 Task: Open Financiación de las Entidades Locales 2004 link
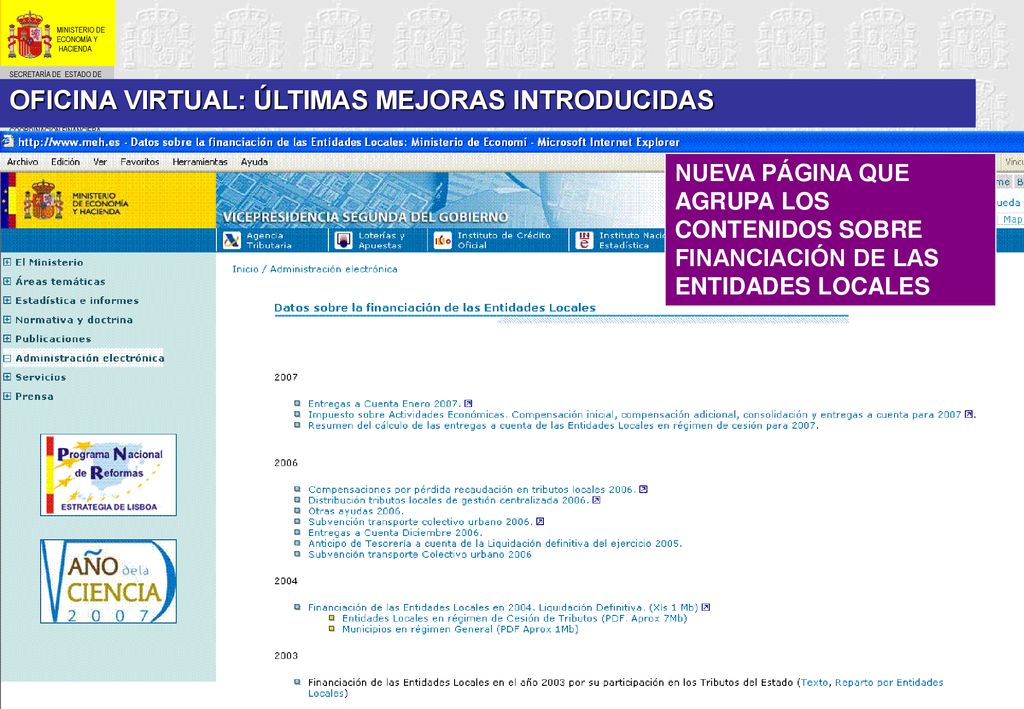click(x=504, y=607)
